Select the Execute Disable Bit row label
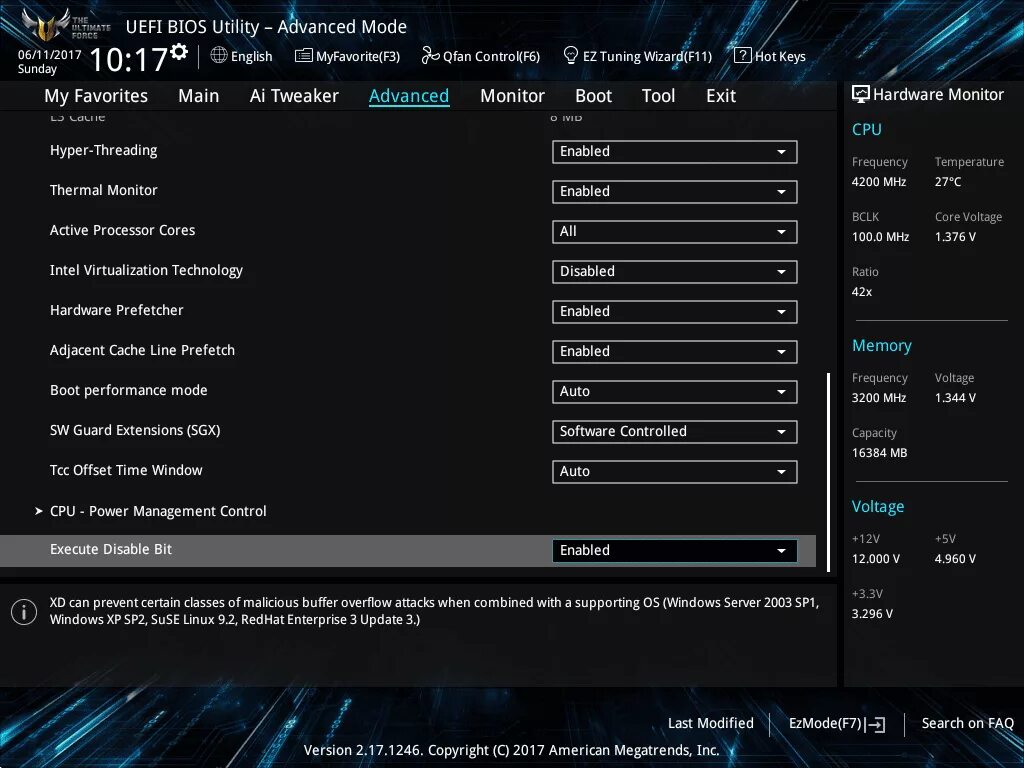 111,549
